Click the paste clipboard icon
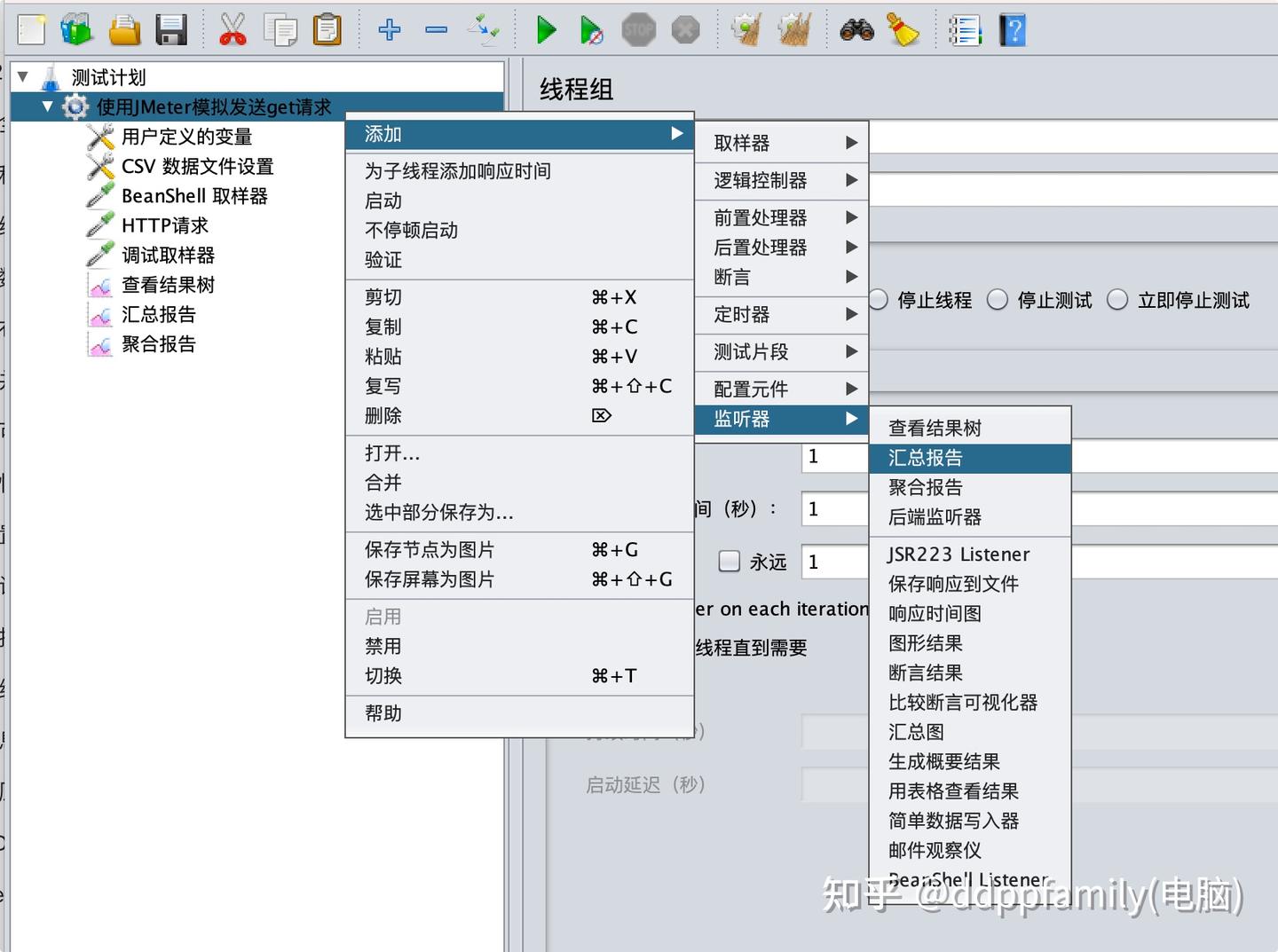The height and width of the screenshot is (952, 1278). [327, 29]
